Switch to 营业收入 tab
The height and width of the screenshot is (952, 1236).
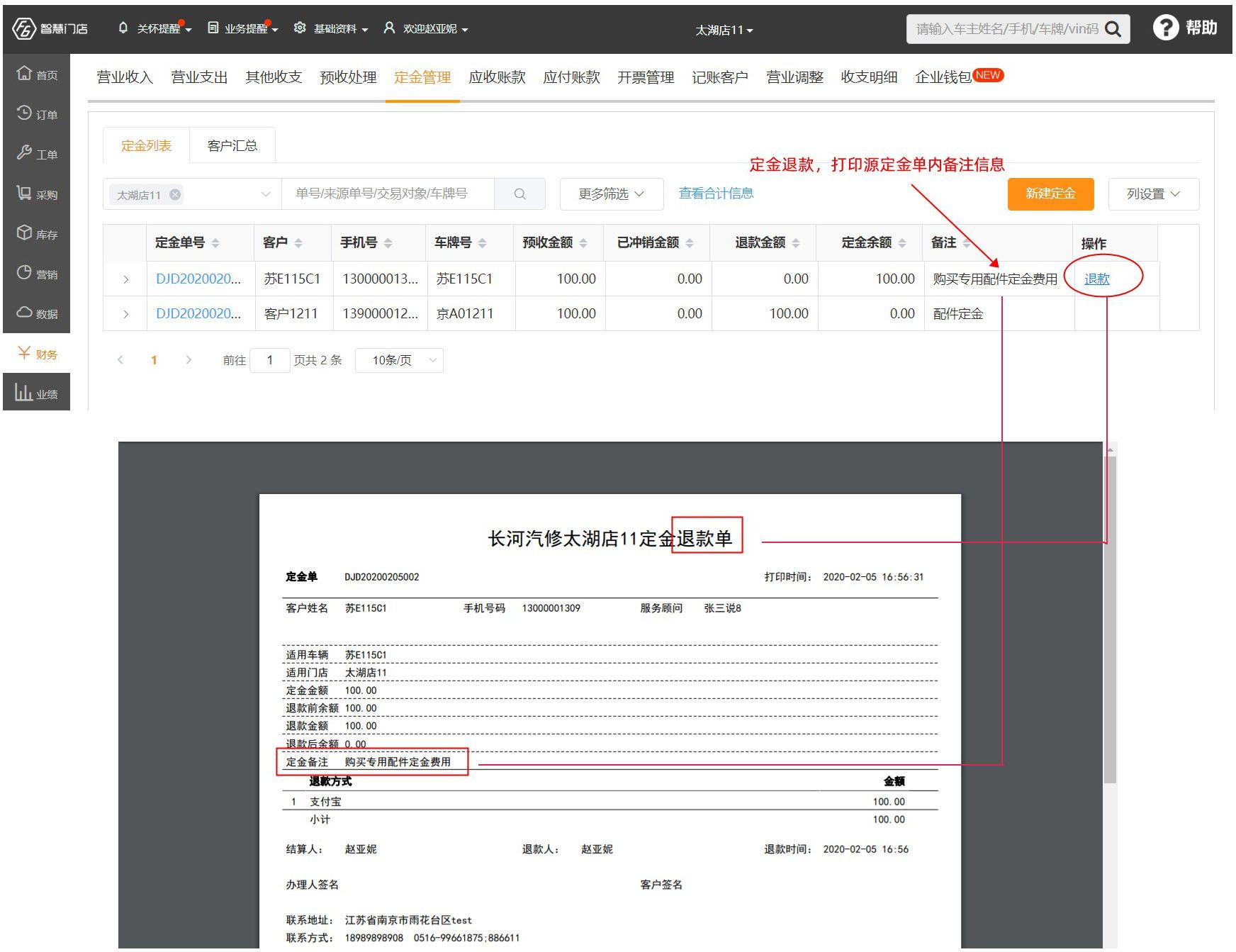(x=125, y=77)
